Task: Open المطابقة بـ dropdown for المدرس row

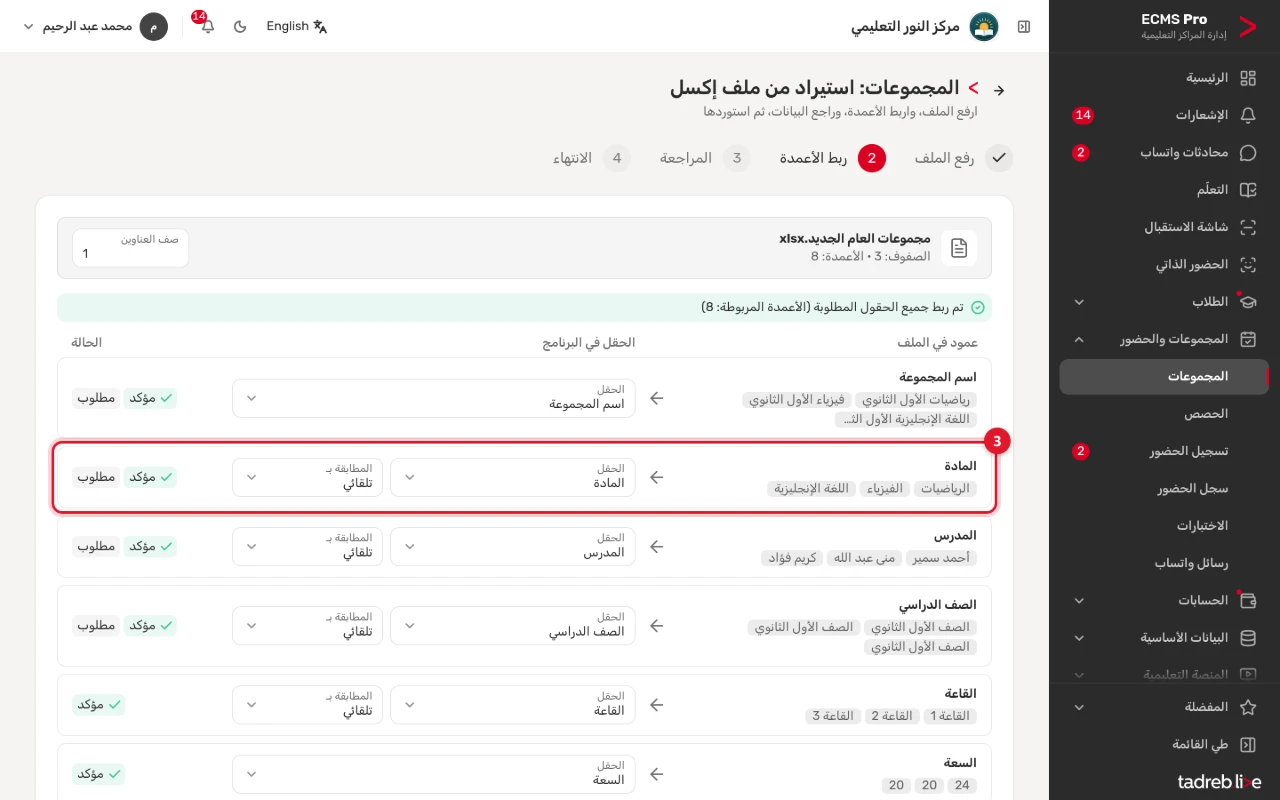Action: [x=307, y=546]
